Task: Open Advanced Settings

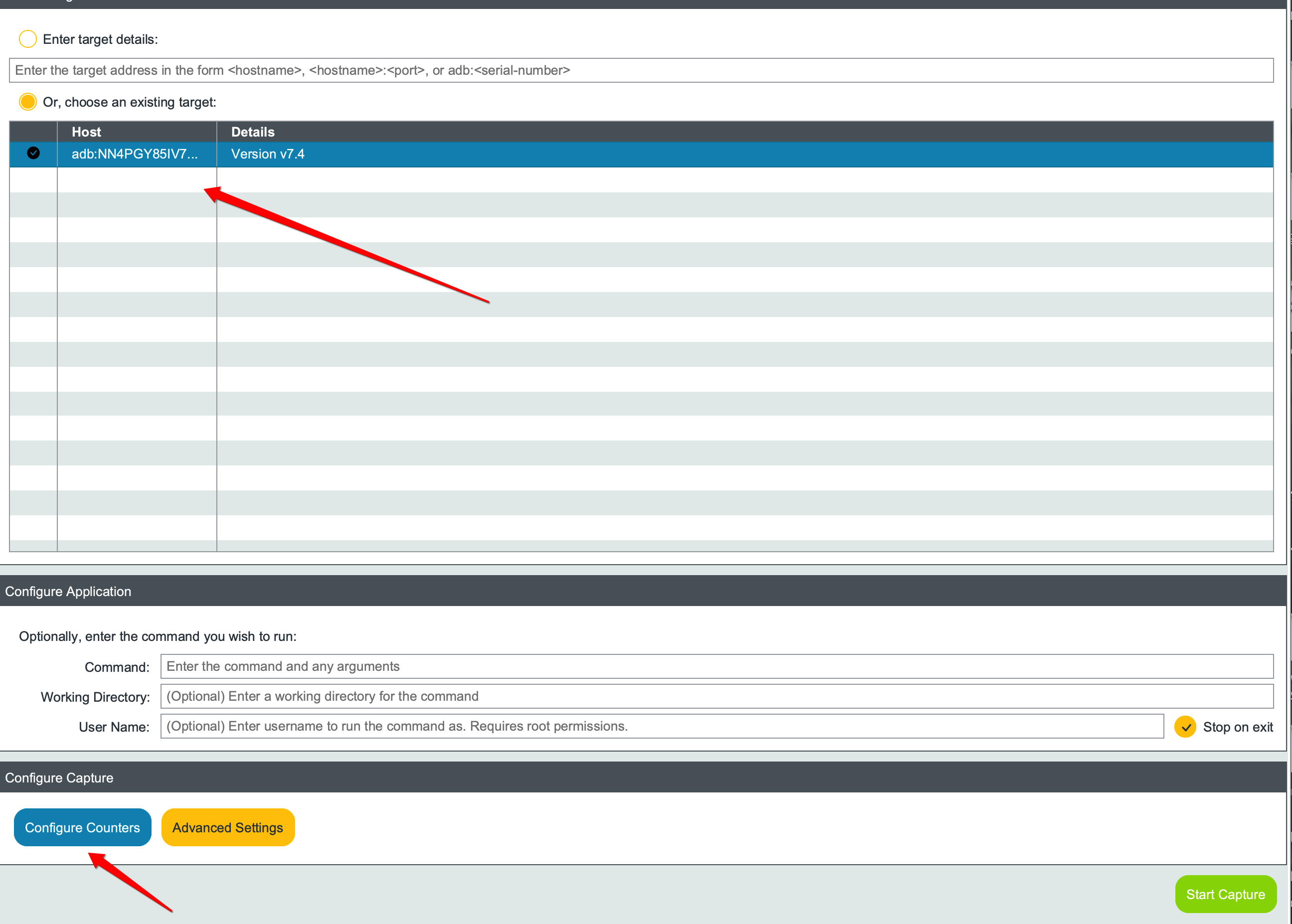Action: (228, 827)
